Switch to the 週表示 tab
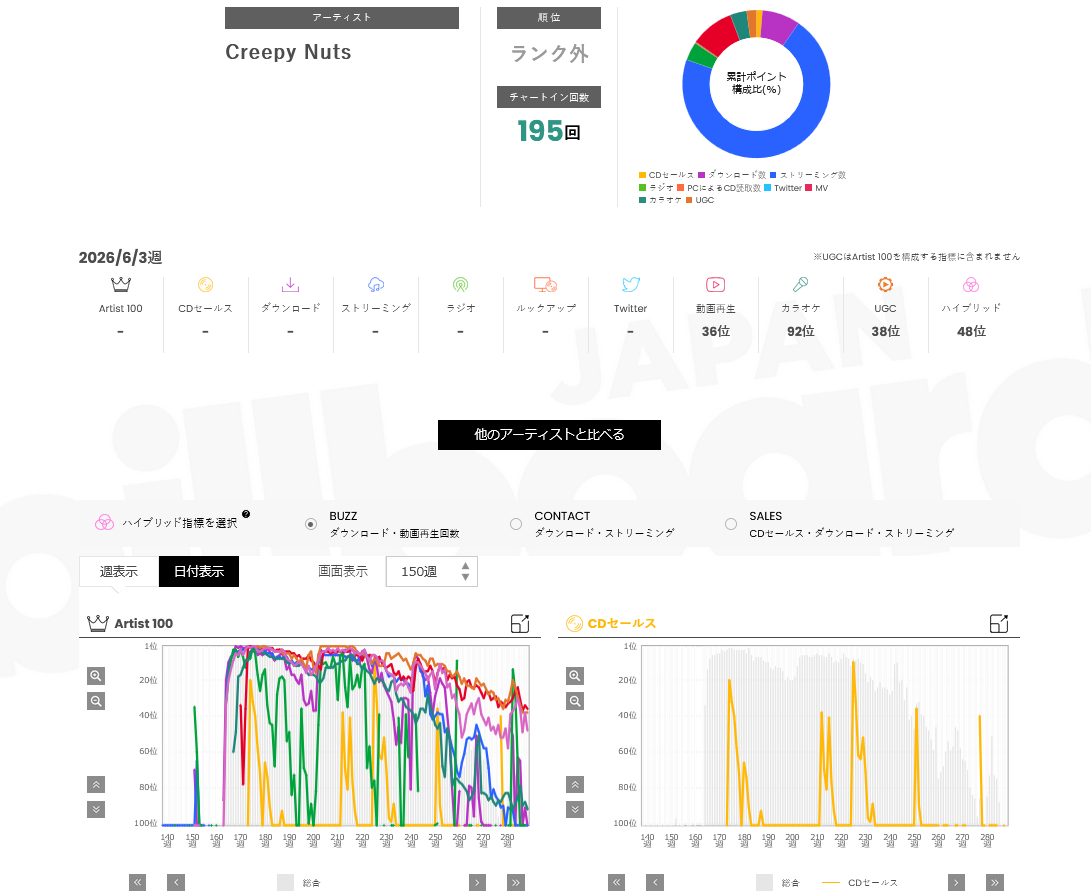The width and height of the screenshot is (1091, 892). 119,571
